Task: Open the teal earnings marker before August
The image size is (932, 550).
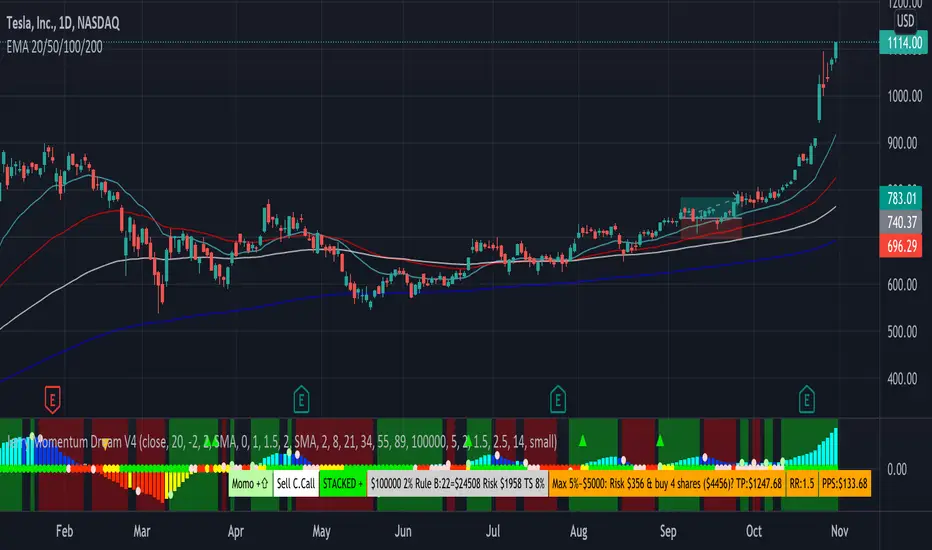Action: click(558, 400)
